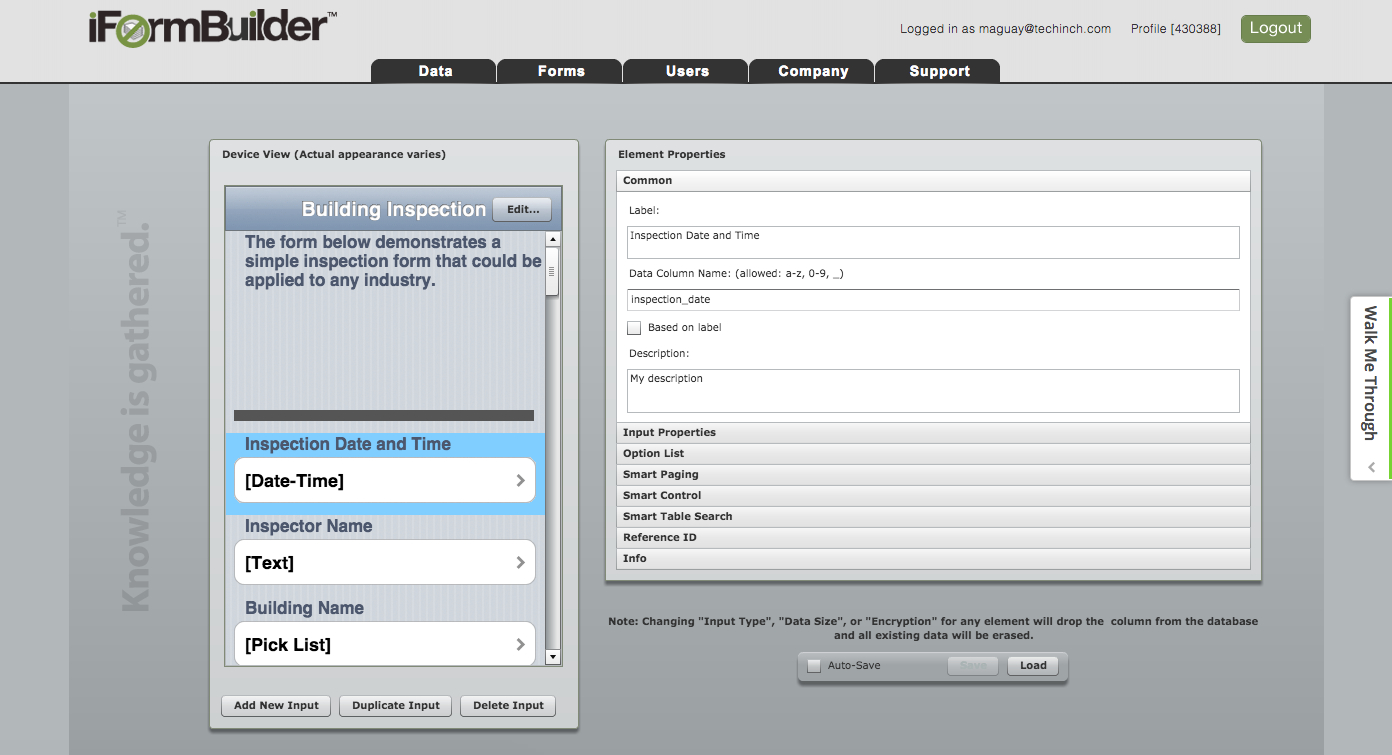Click the chevron arrow on Pick List field
The image size is (1392, 755).
(x=520, y=645)
